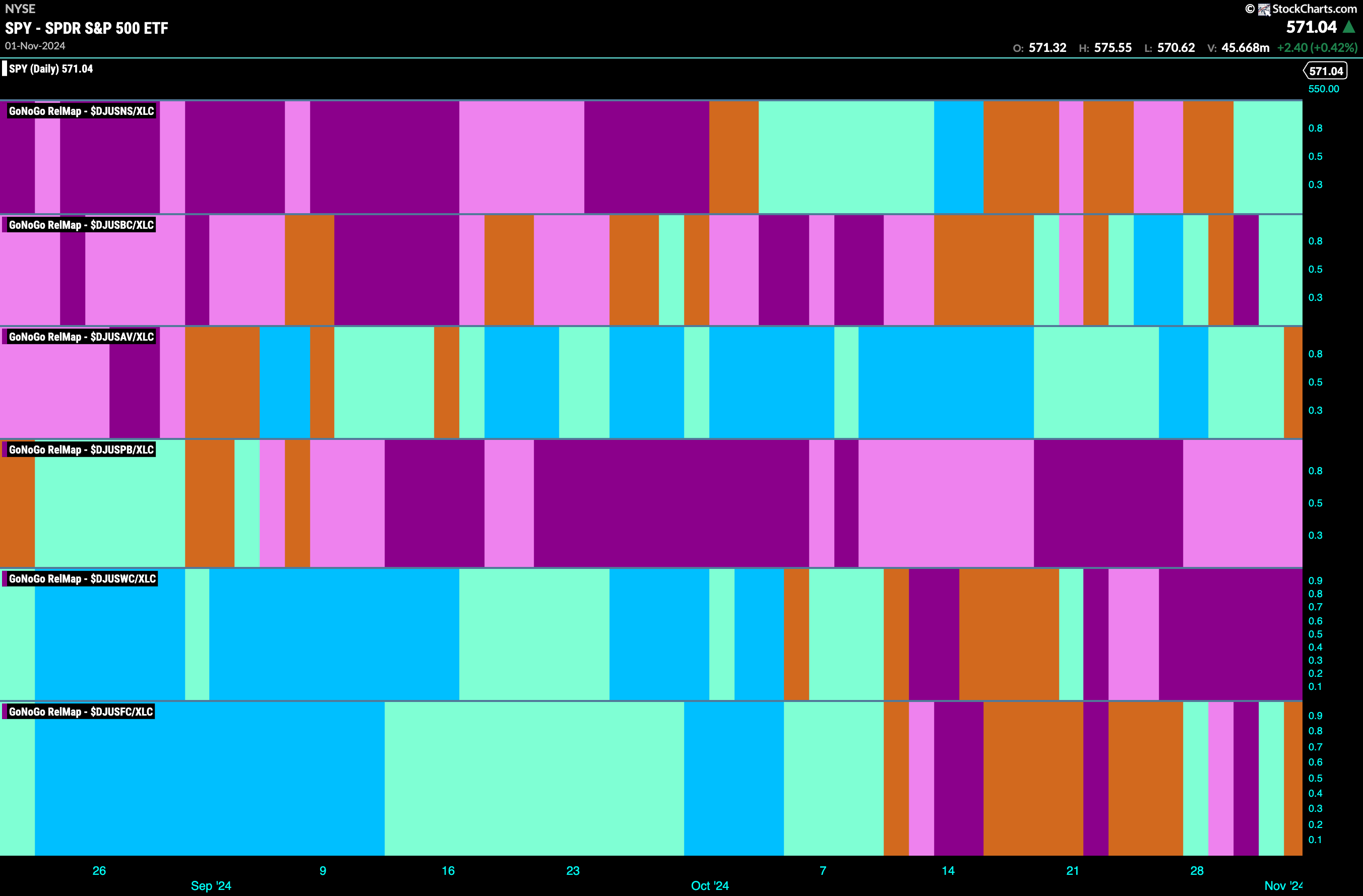Click the High value 575.55
This screenshot has width=1363, height=896.
pyautogui.click(x=1113, y=47)
